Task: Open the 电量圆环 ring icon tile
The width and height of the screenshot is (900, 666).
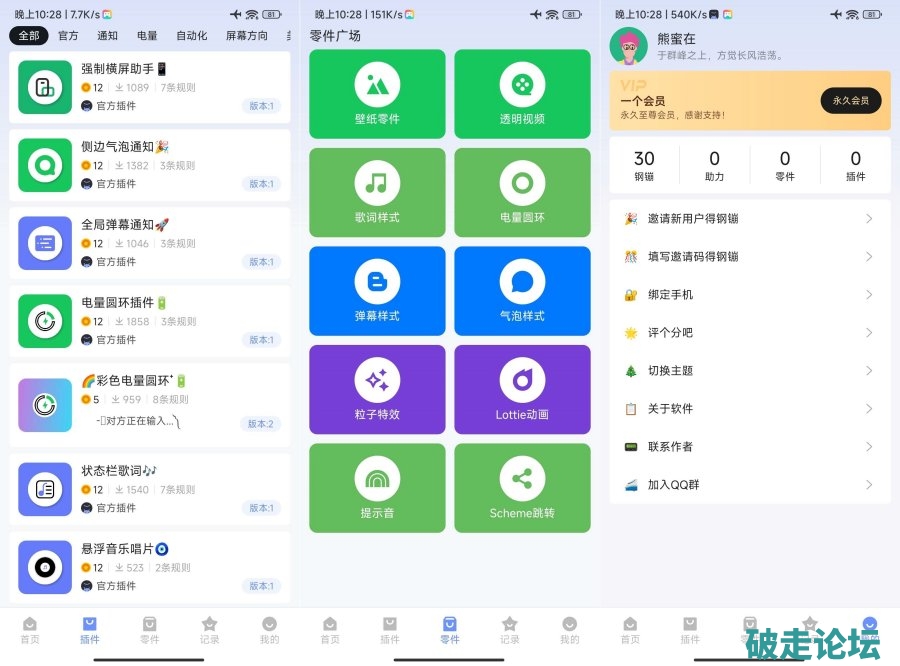Action: coord(522,183)
